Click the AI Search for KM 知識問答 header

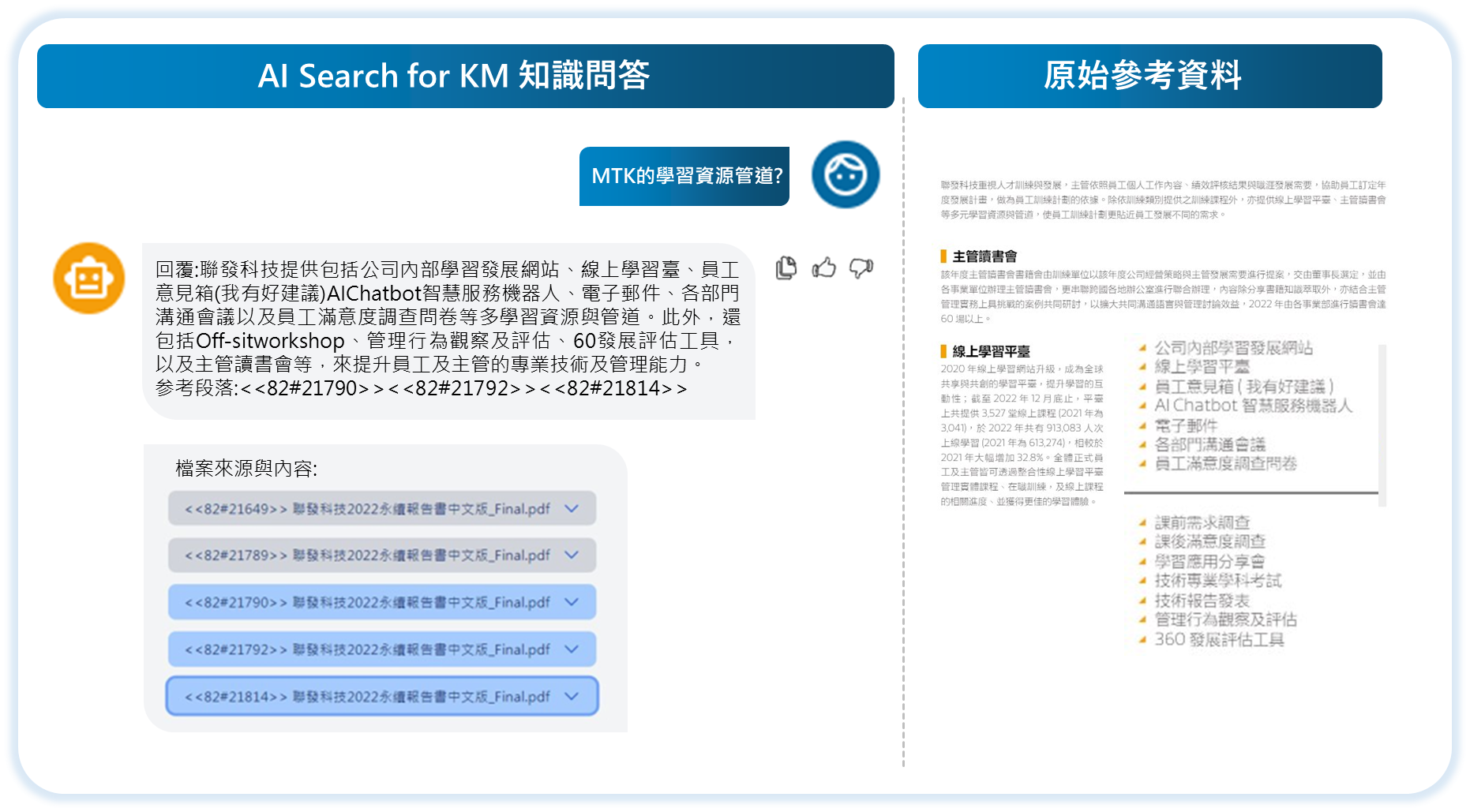(x=466, y=77)
